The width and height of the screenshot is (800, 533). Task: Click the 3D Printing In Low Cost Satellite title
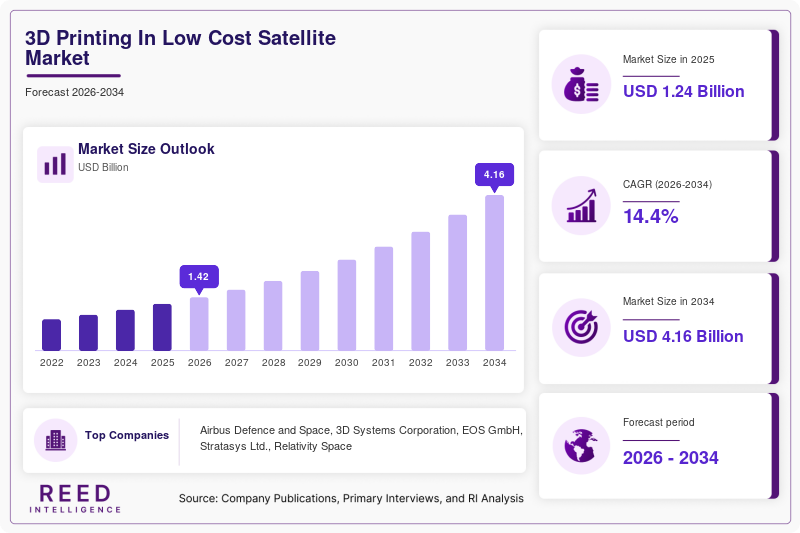click(x=181, y=48)
